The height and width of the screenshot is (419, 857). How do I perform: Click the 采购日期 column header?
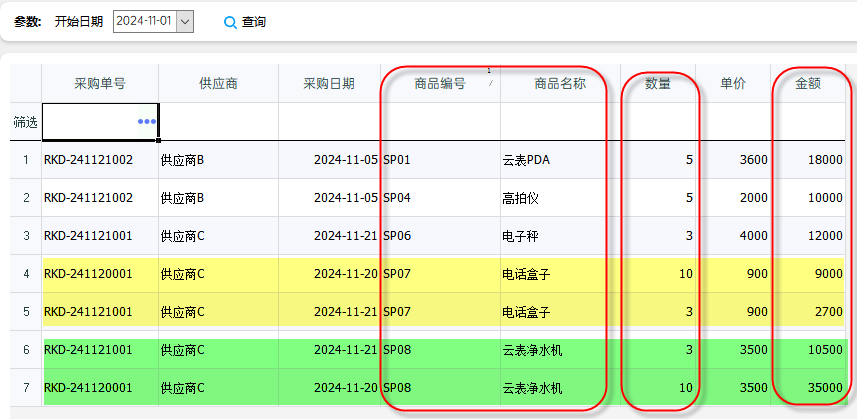330,84
